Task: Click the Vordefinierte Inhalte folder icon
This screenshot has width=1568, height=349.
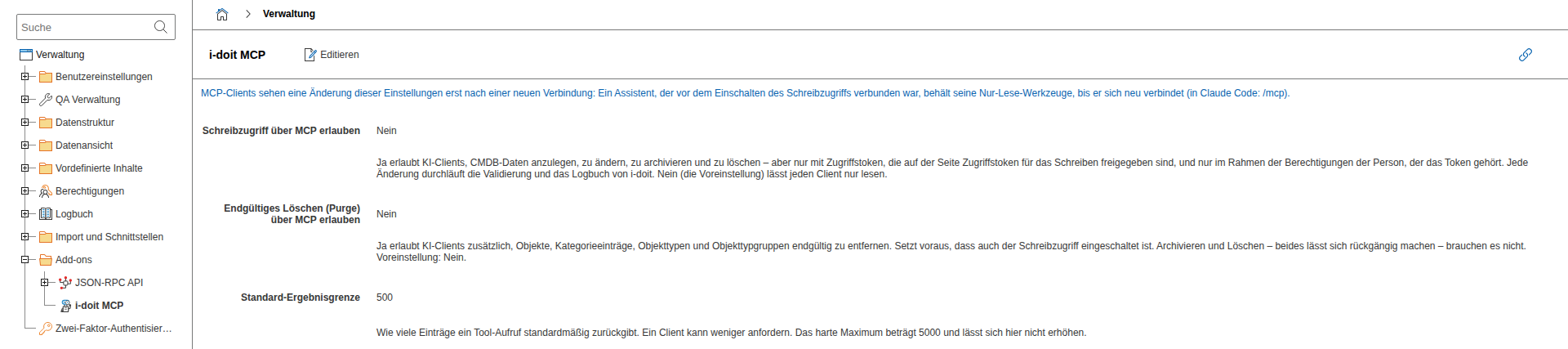Action: [x=46, y=168]
